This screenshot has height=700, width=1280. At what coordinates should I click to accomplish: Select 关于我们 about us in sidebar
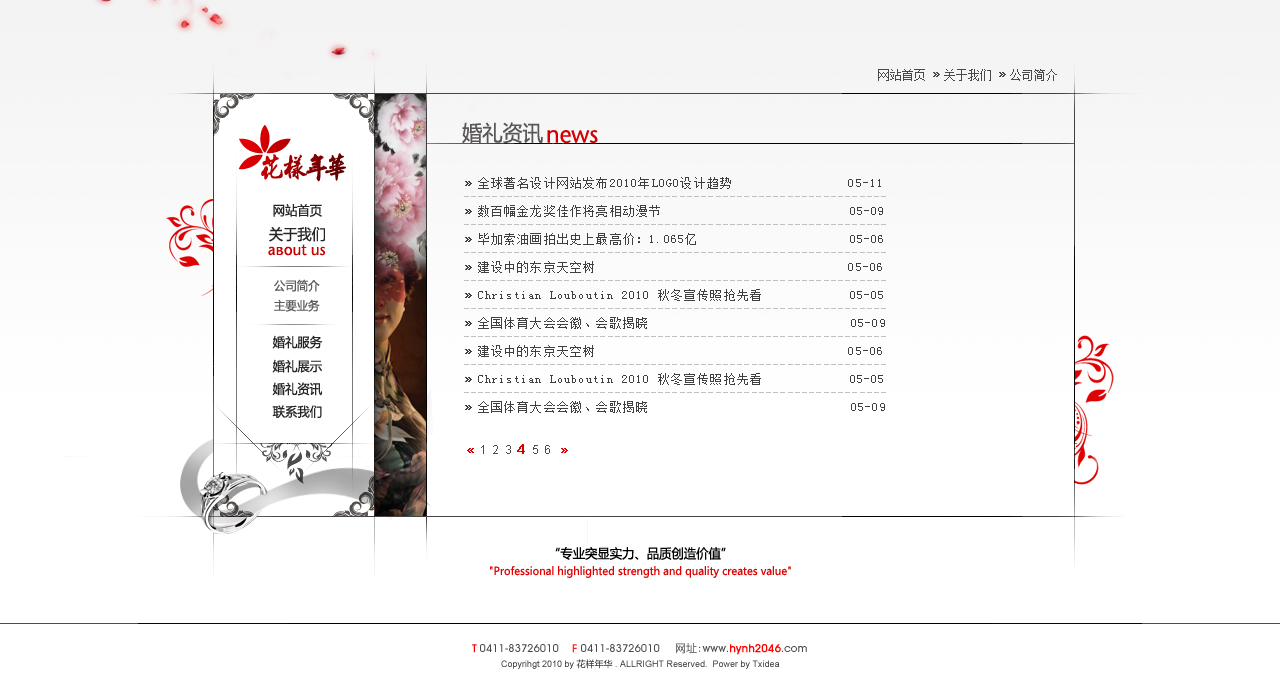(297, 241)
